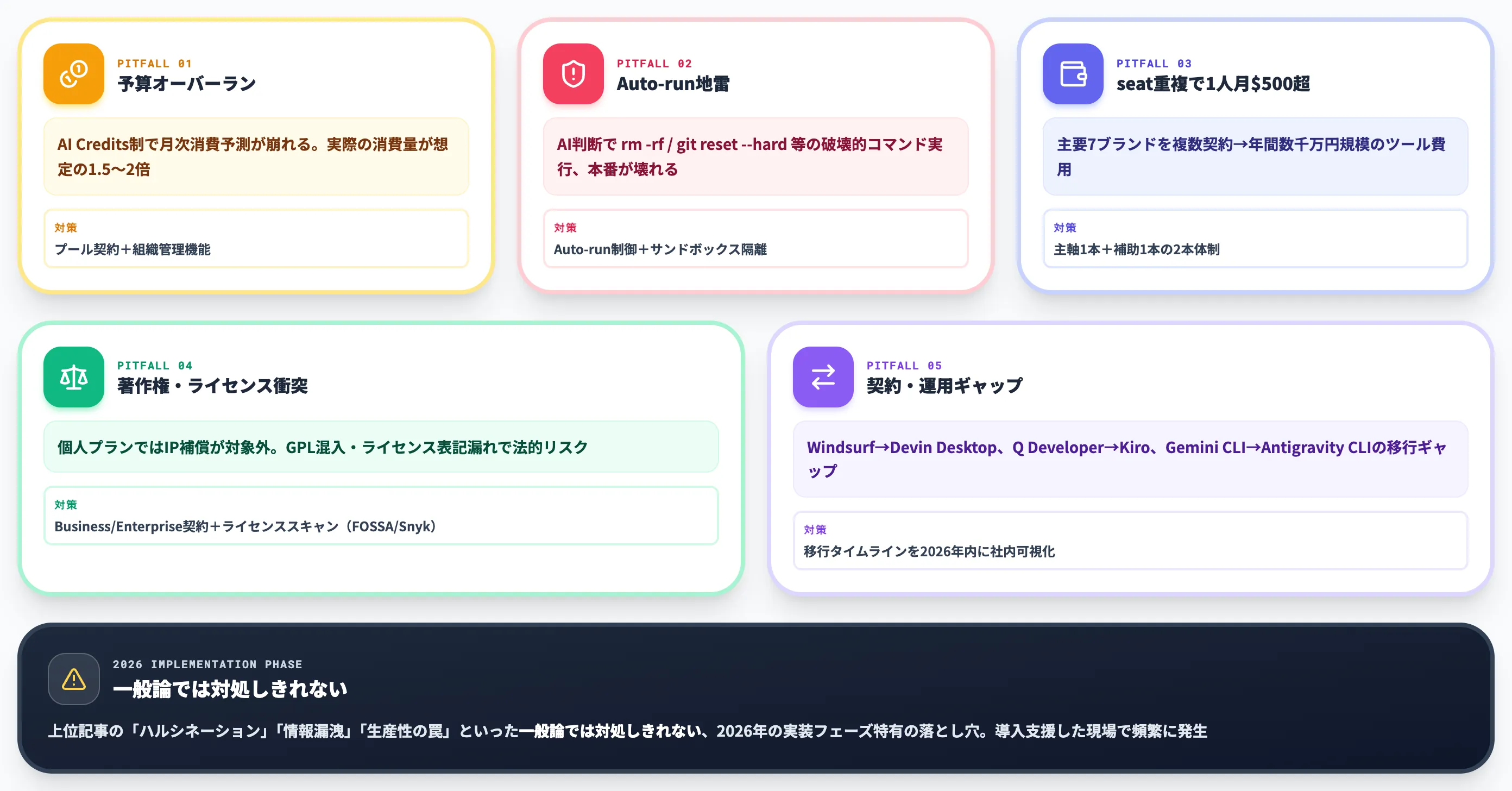Click the 対策 label in the 著作権・ライセンス衝突 card
The width and height of the screenshot is (1512, 791).
pos(66,505)
